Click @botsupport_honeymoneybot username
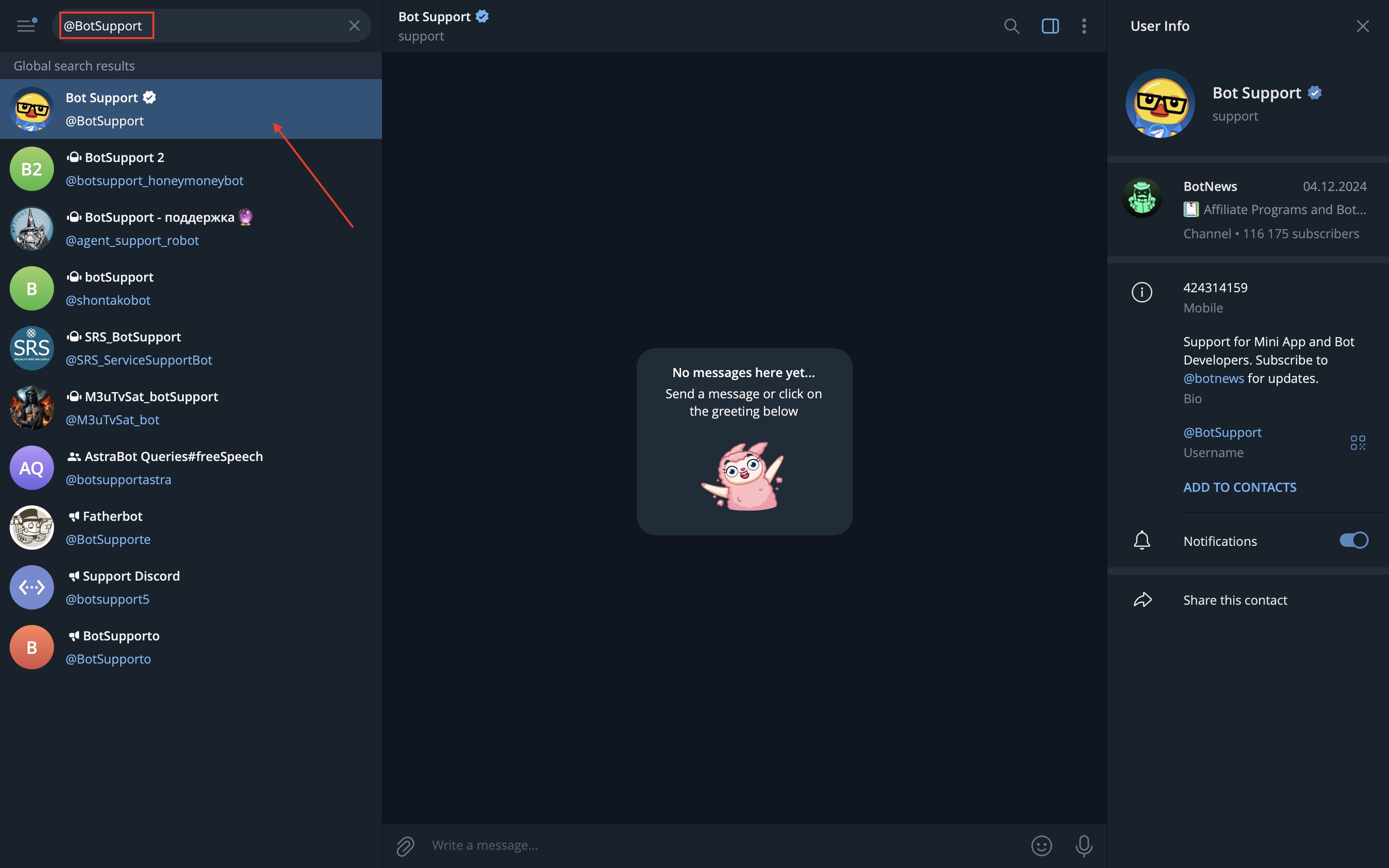 [154, 181]
